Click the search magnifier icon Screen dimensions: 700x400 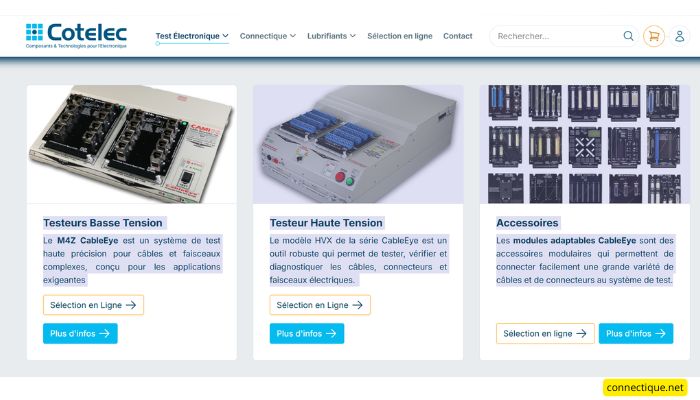628,36
